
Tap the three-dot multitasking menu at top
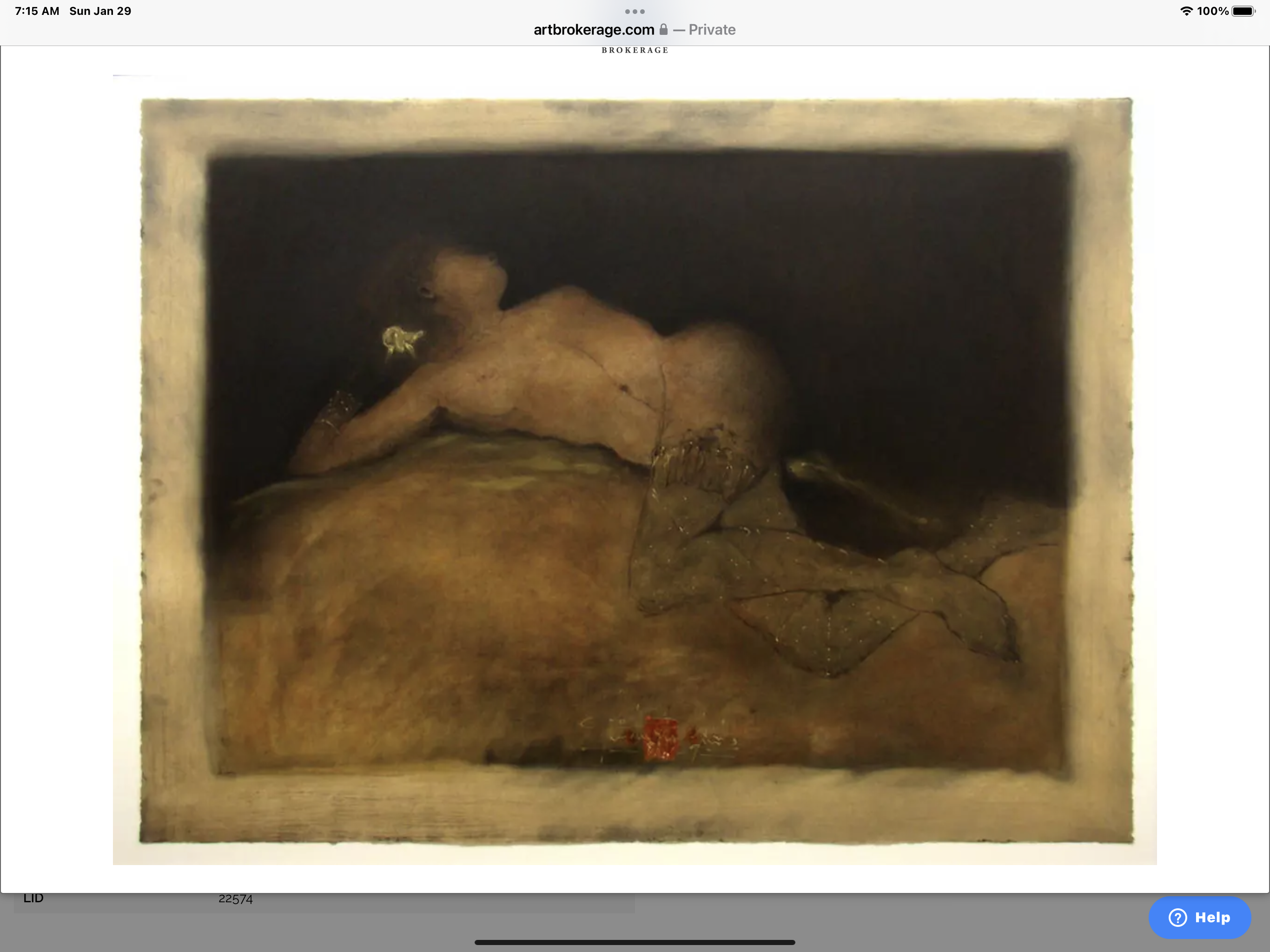[635, 12]
